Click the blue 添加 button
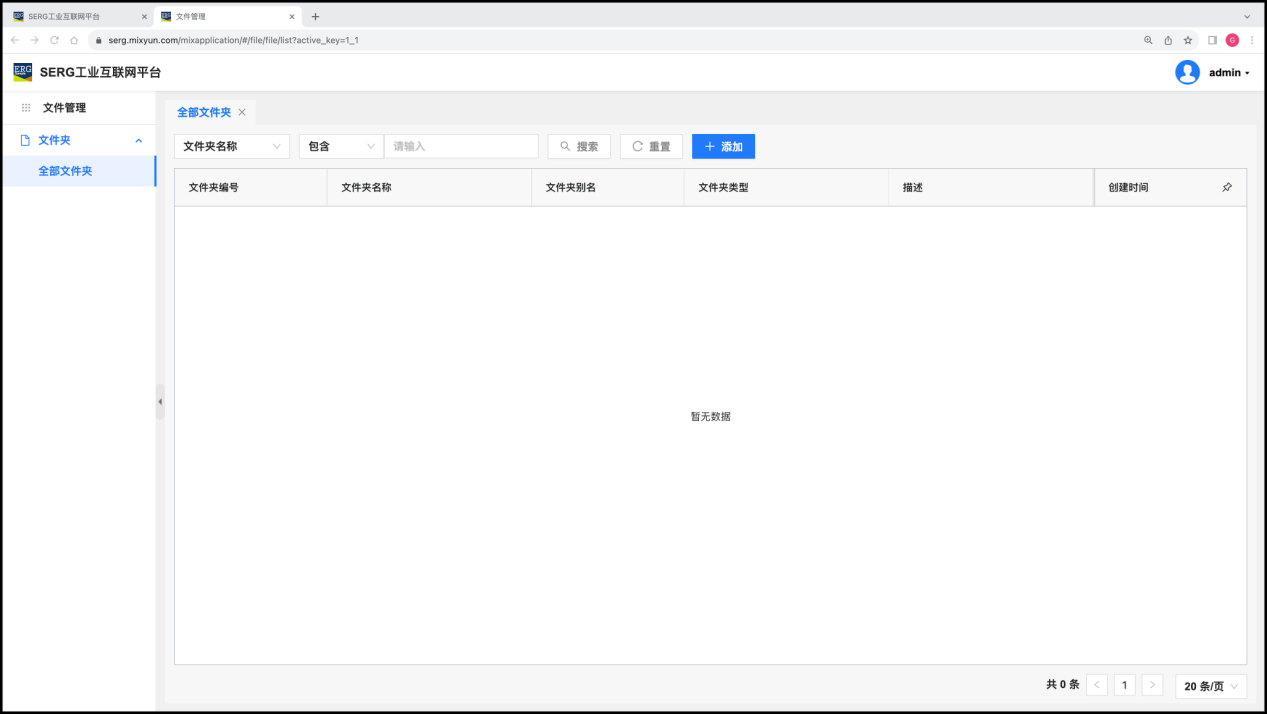Screen dimensions: 1267x714 click(723, 146)
